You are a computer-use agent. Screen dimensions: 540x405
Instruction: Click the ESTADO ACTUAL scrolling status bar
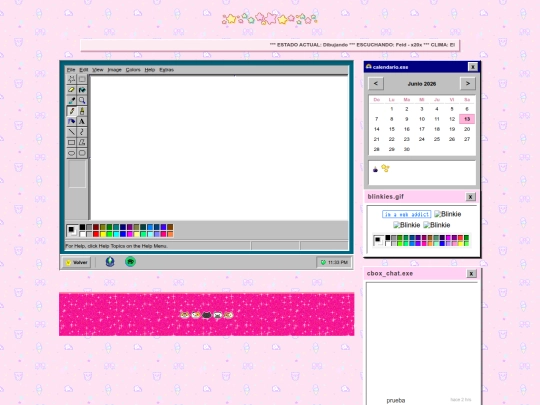coord(270,45)
